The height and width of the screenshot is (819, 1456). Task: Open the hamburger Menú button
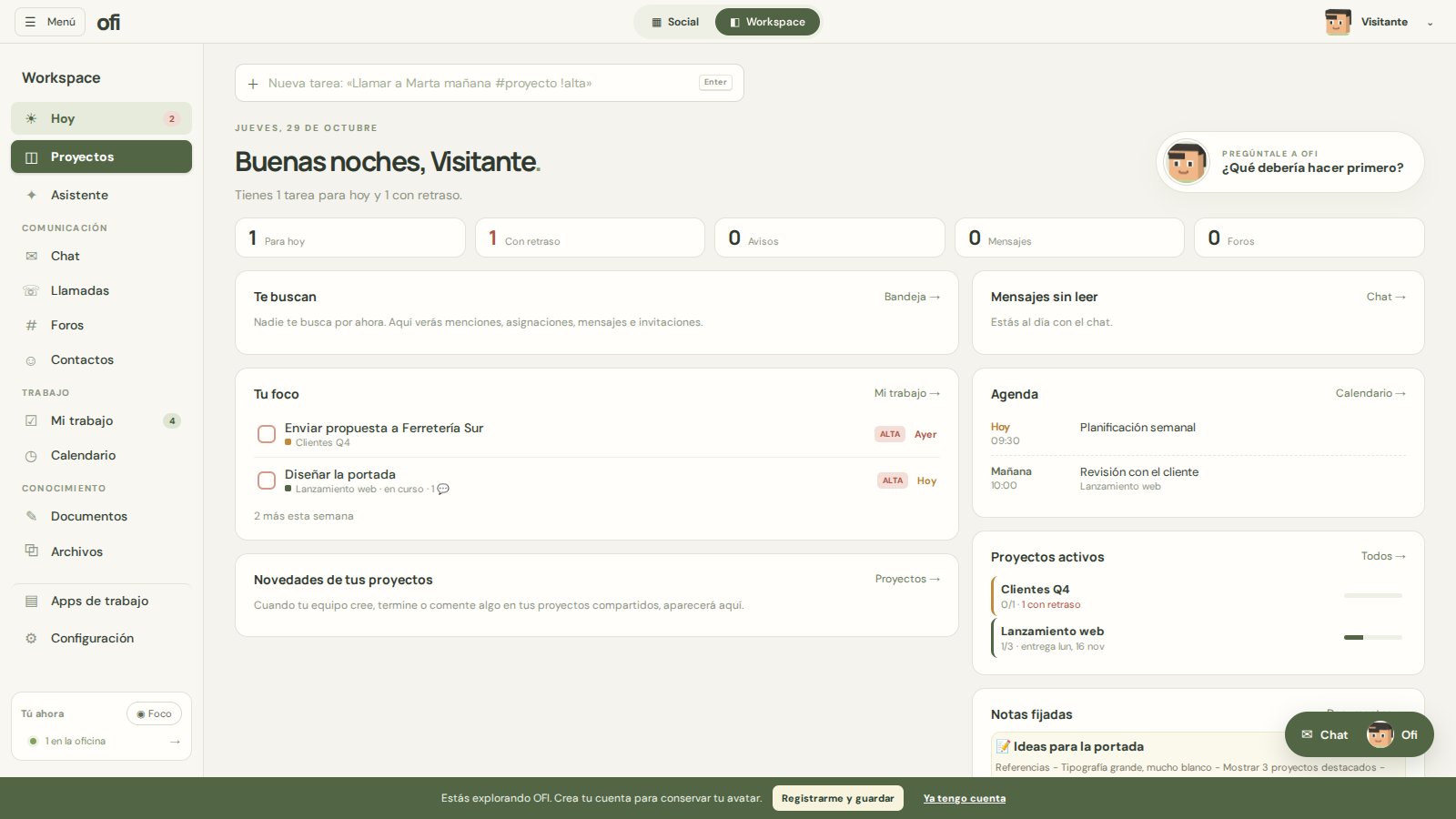[50, 22]
